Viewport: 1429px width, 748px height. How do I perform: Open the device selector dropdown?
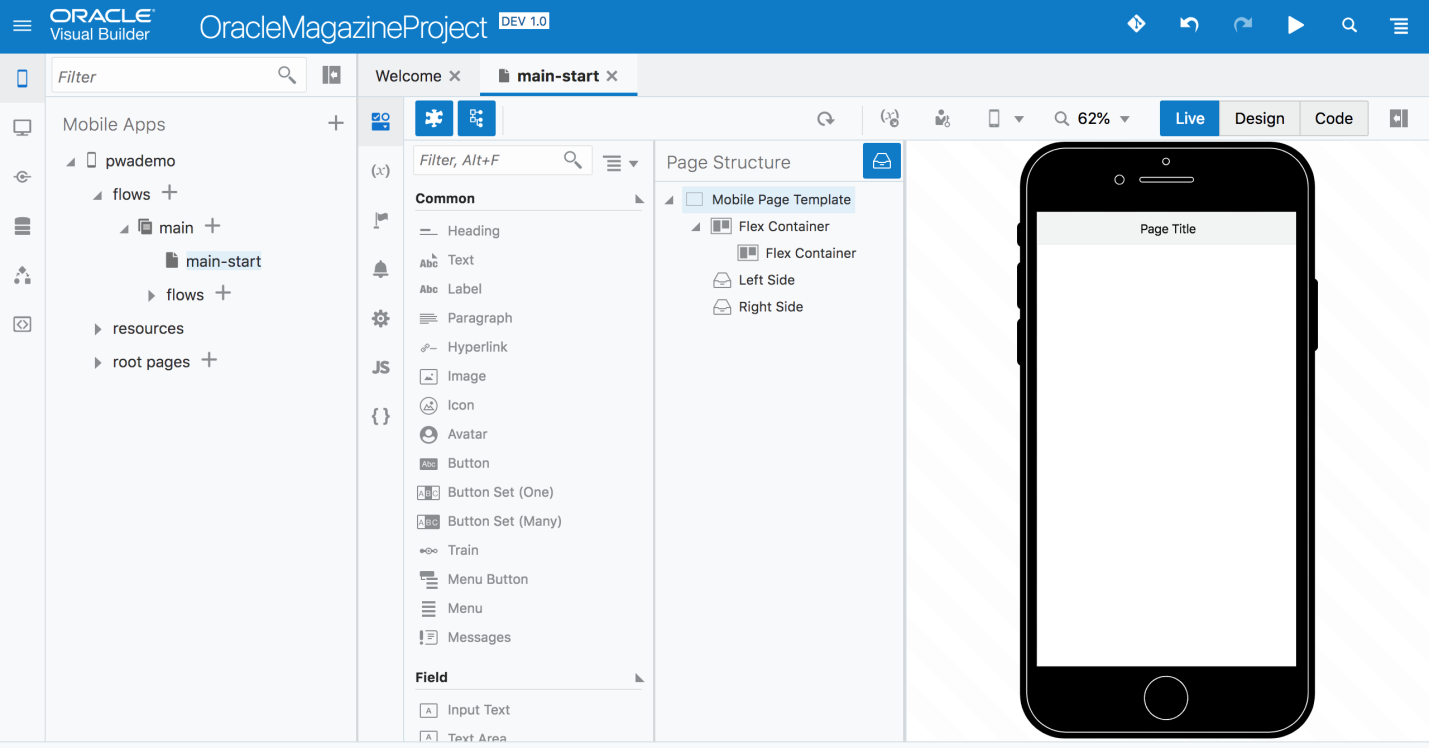(1005, 119)
